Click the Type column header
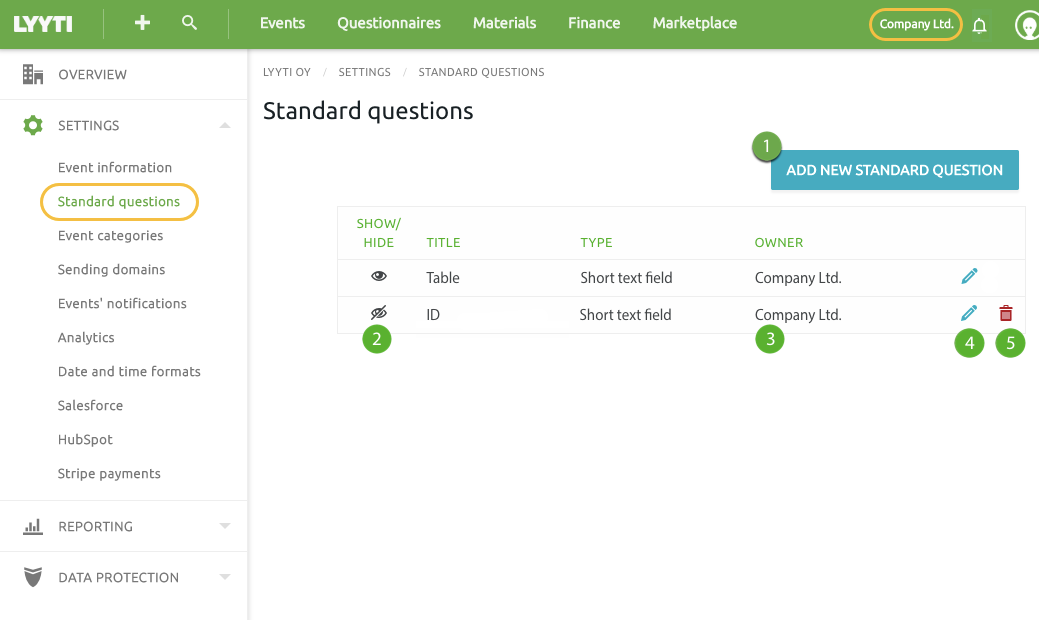This screenshot has width=1039, height=620. 596,242
